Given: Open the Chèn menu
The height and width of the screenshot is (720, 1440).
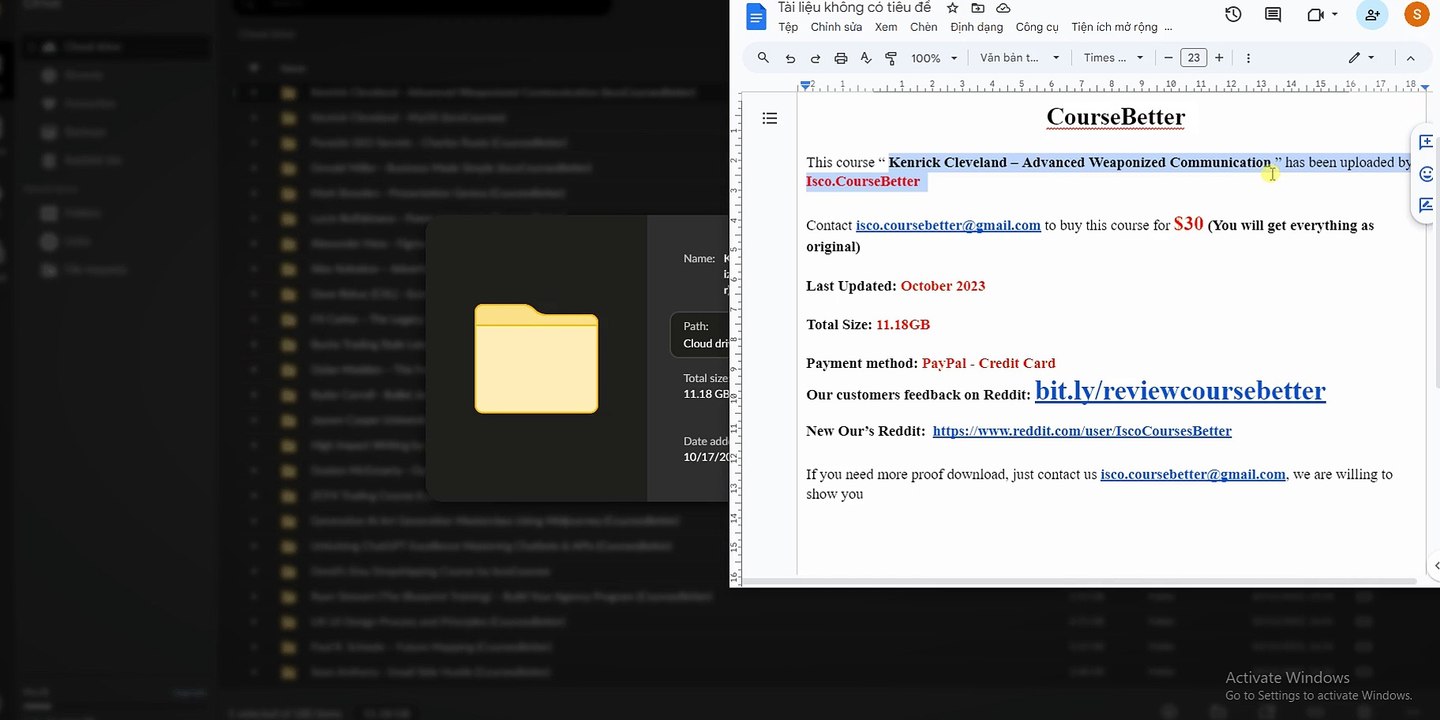Looking at the screenshot, I should tap(924, 28).
